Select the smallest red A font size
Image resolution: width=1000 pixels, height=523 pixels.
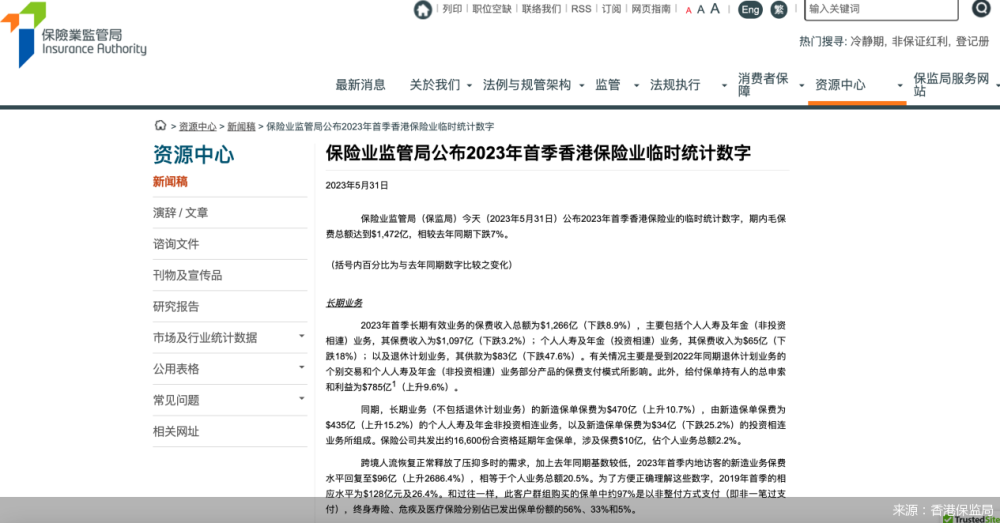tap(688, 10)
